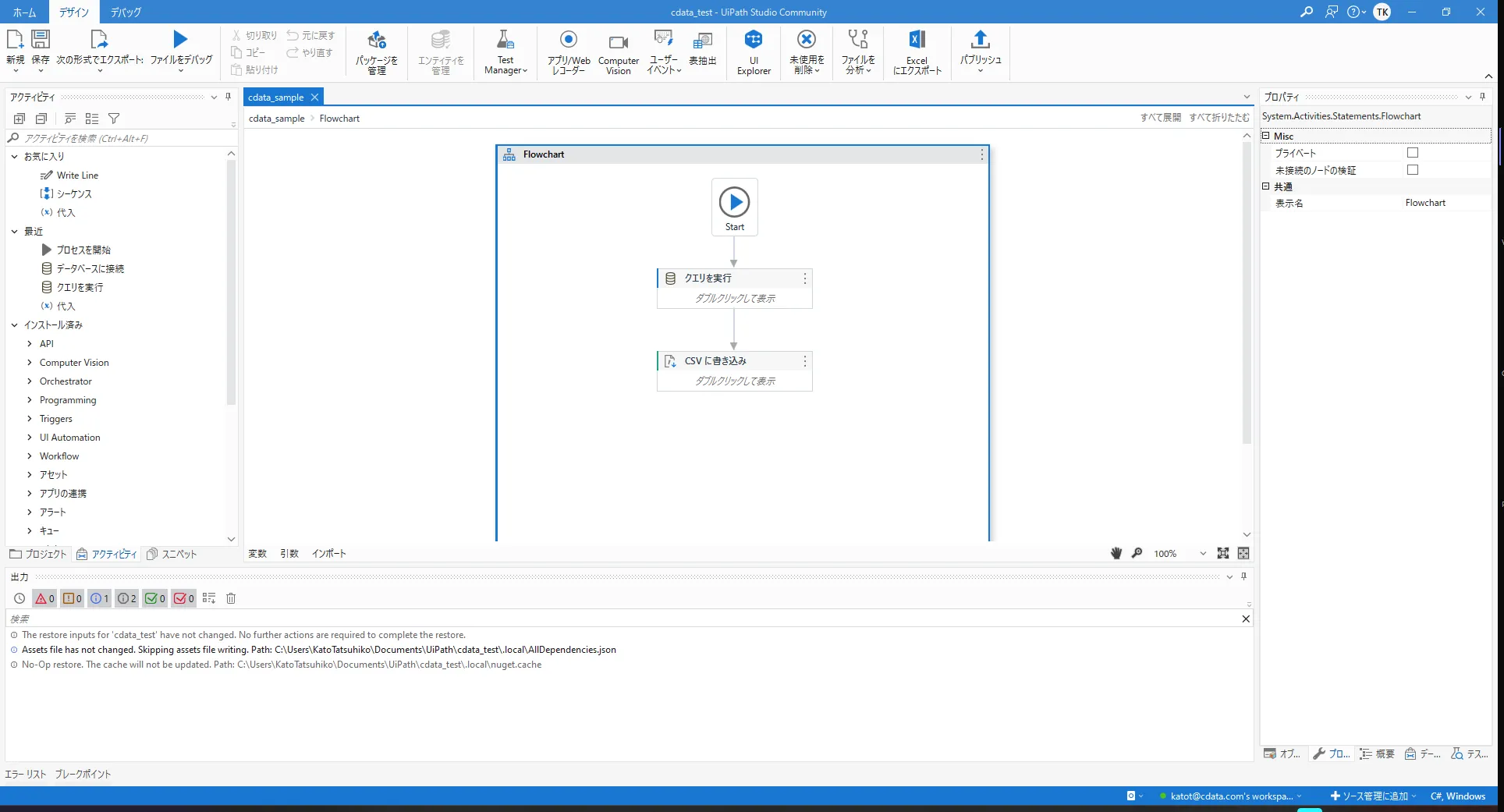Viewport: 1504px width, 812px height.
Task: Expand the UI Automation activities group
Action: click(x=30, y=437)
